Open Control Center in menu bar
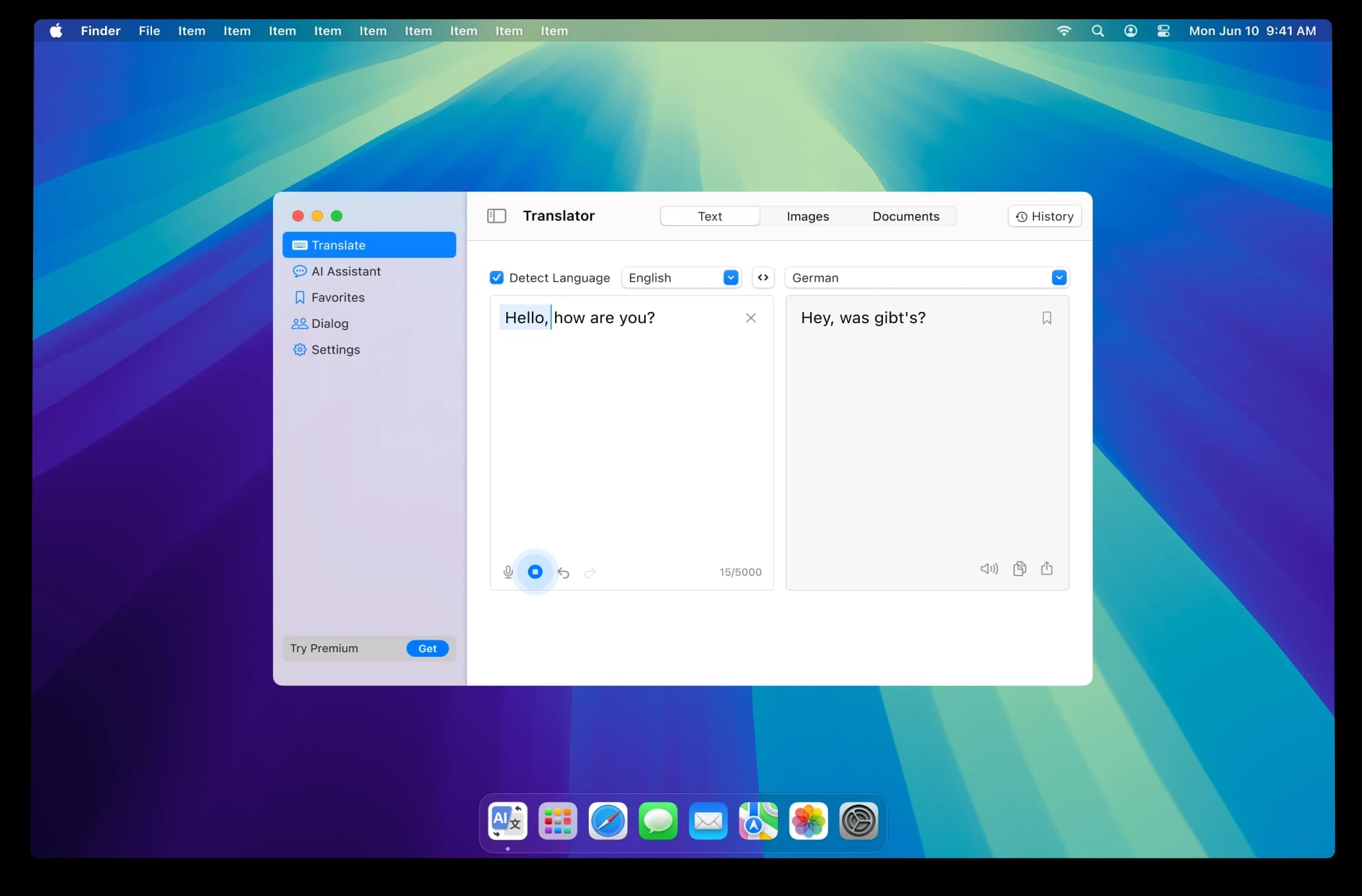 [1164, 30]
